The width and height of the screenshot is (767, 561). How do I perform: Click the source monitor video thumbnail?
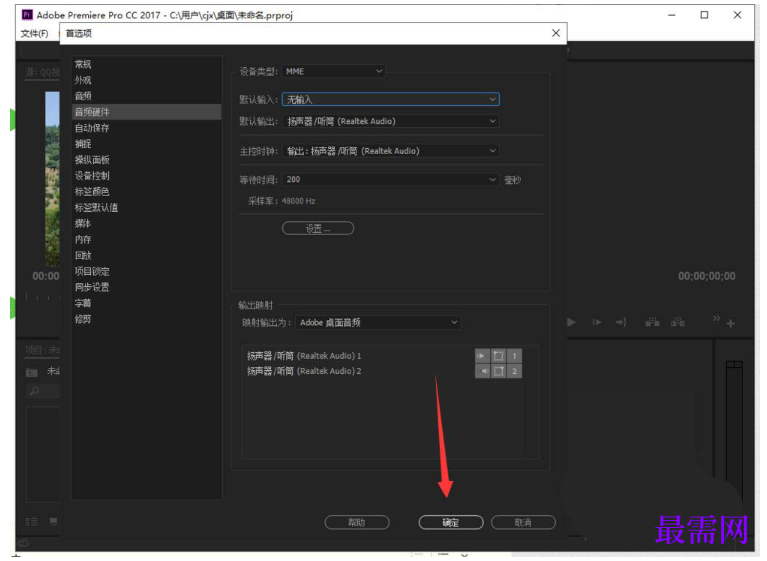52,179
